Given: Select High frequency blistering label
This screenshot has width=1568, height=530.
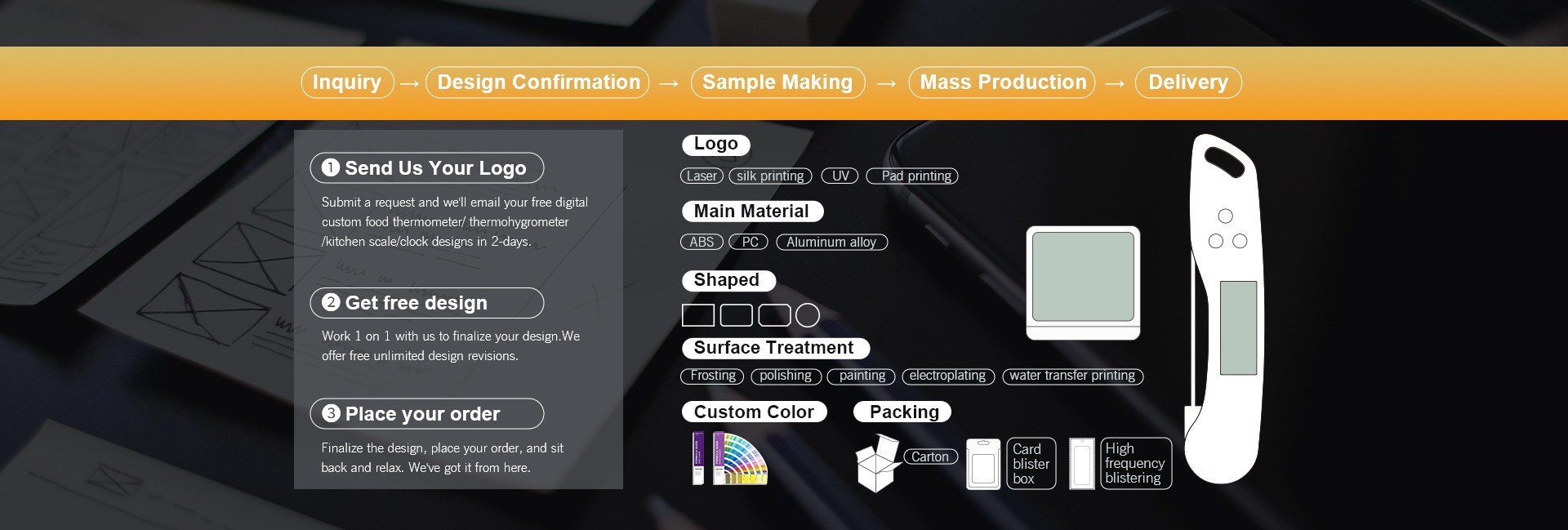Looking at the screenshot, I should pyautogui.click(x=1136, y=464).
